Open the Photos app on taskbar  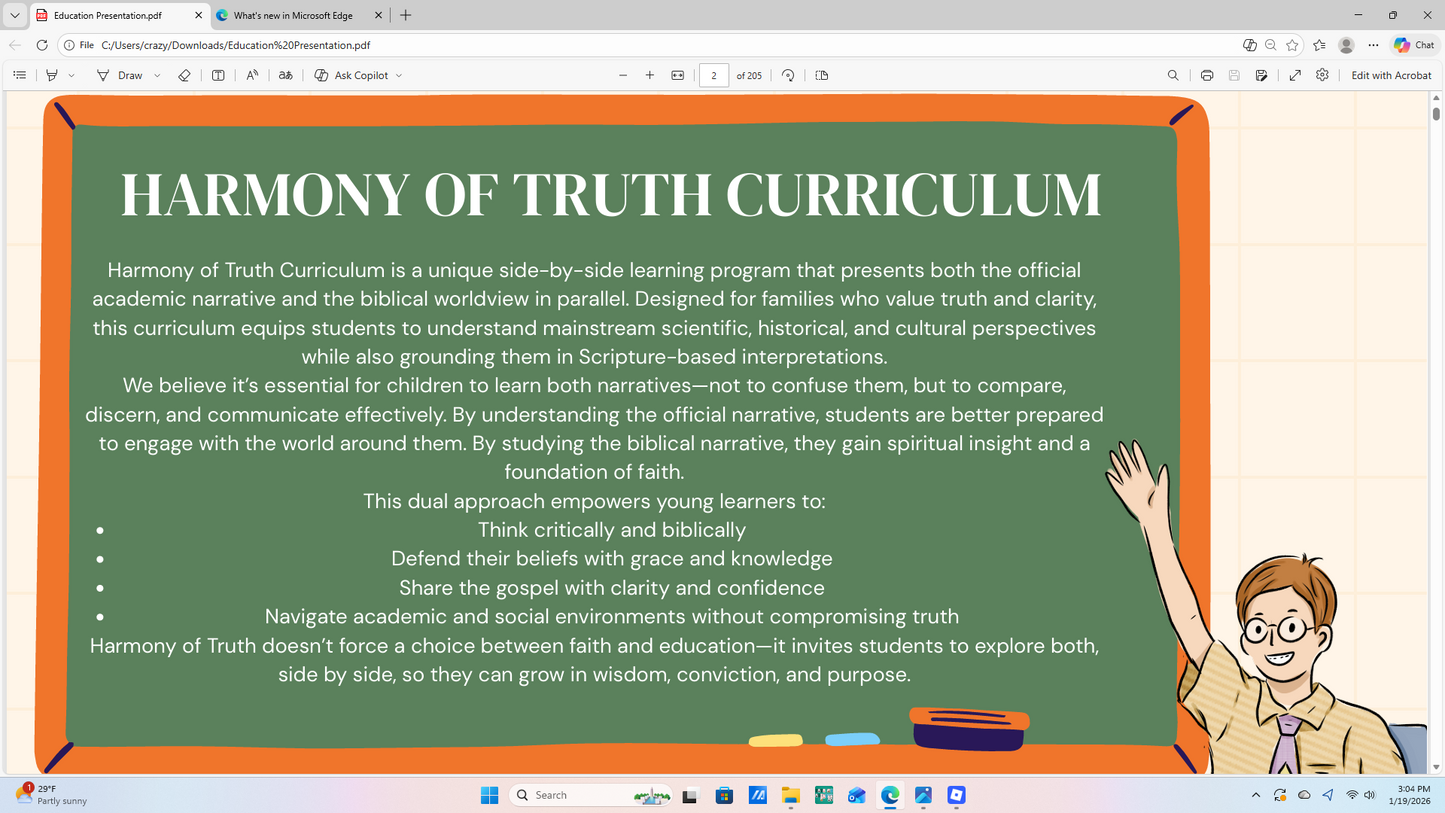pyautogui.click(x=923, y=795)
